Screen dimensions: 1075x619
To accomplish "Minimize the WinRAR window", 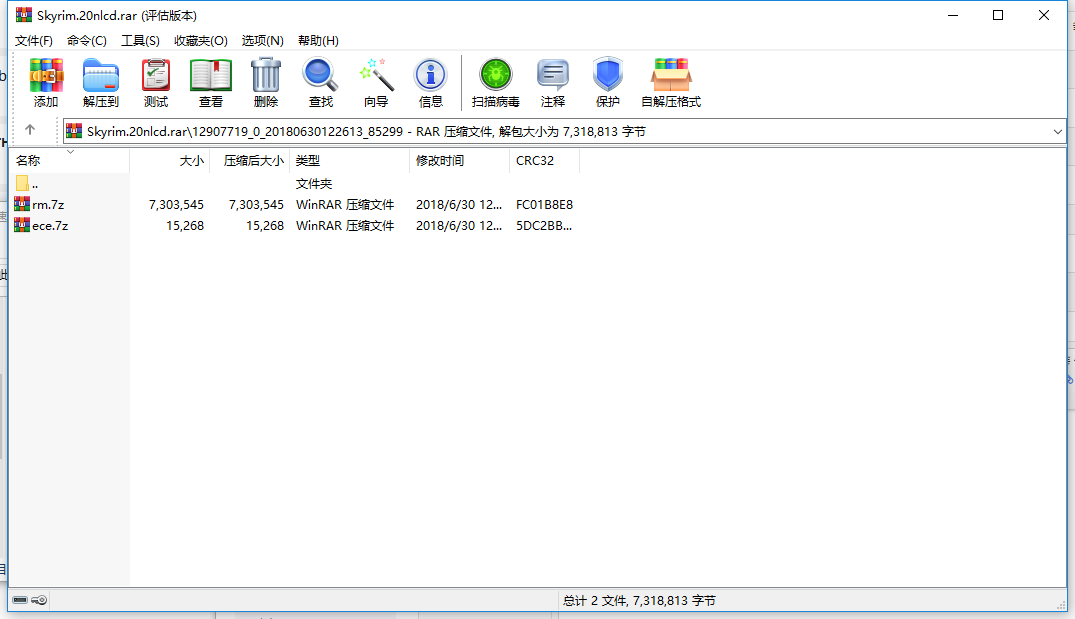I will (x=952, y=15).
